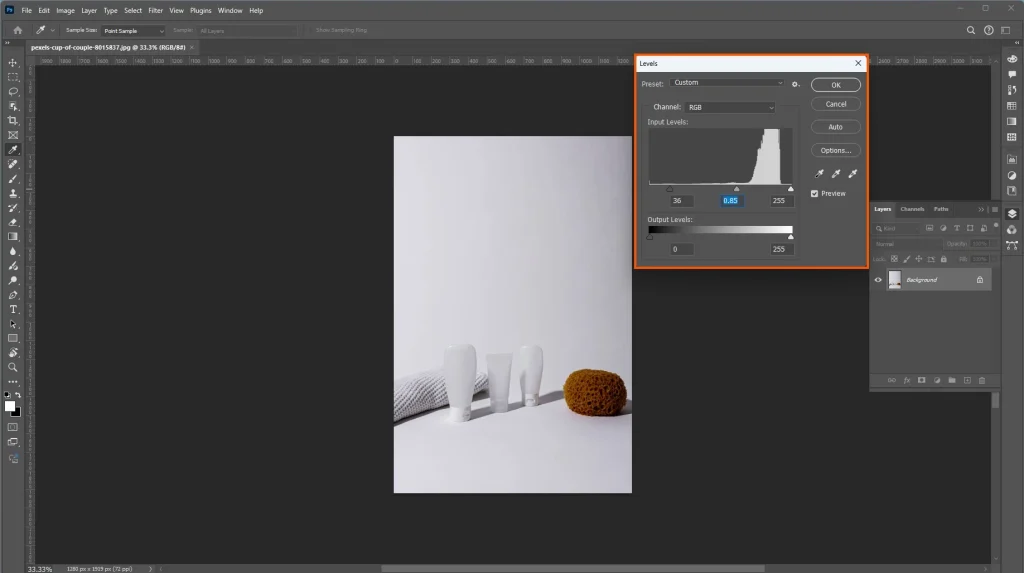Select the Brush tool

[12, 179]
